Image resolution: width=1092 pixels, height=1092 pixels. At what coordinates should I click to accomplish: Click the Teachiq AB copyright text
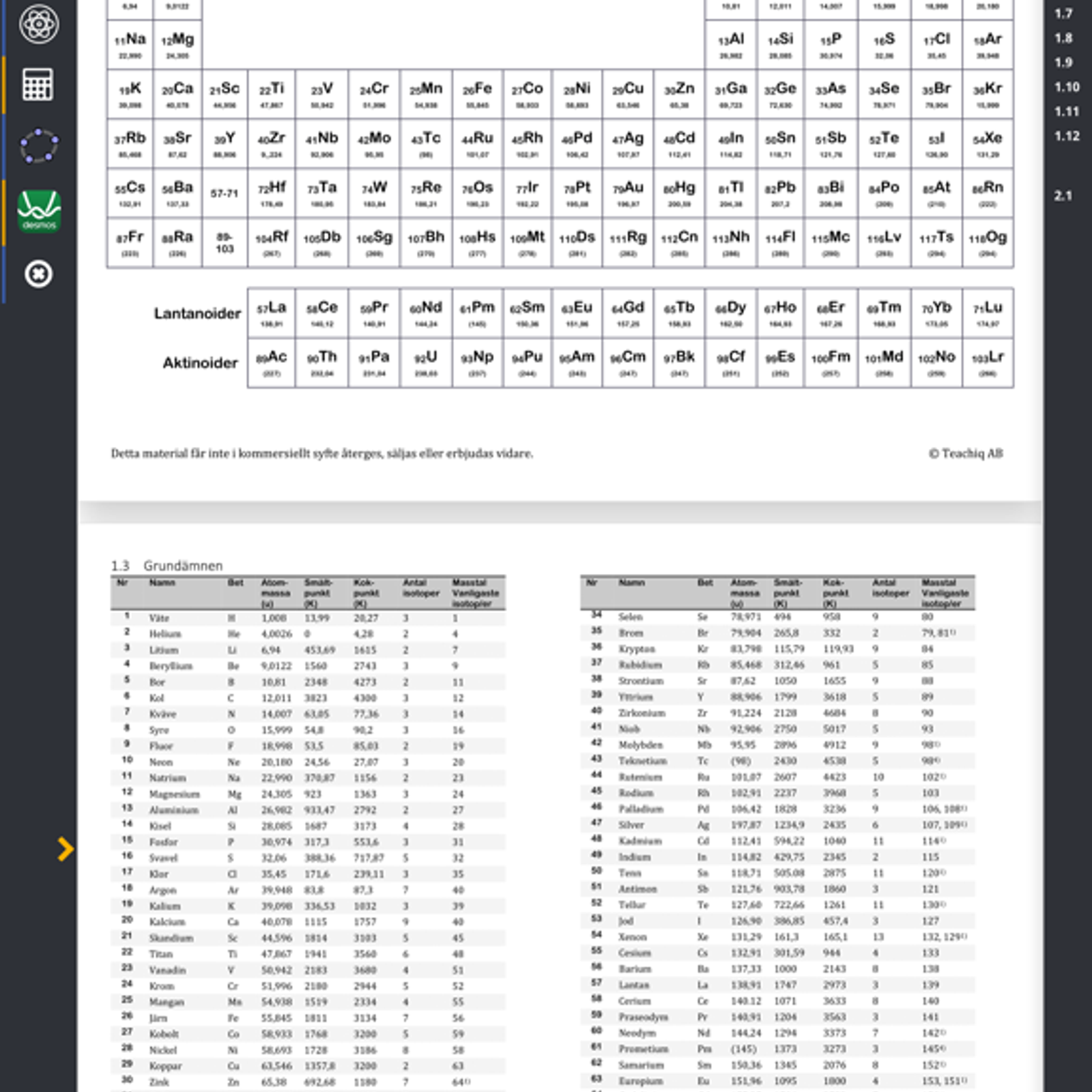pos(966,453)
